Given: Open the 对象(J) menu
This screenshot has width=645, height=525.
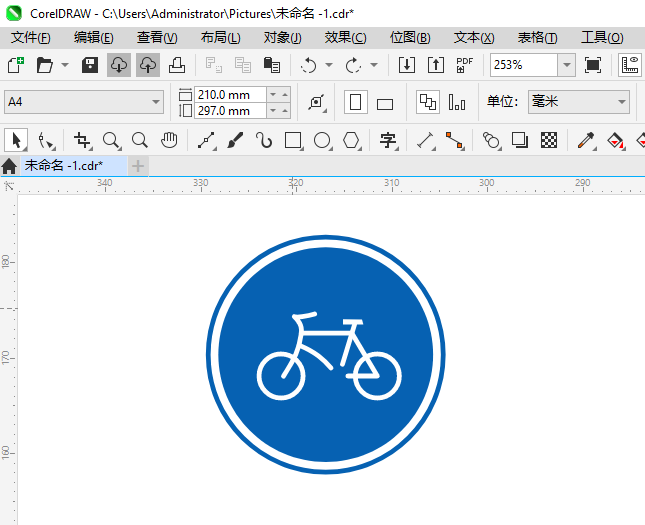Looking at the screenshot, I should coord(283,38).
